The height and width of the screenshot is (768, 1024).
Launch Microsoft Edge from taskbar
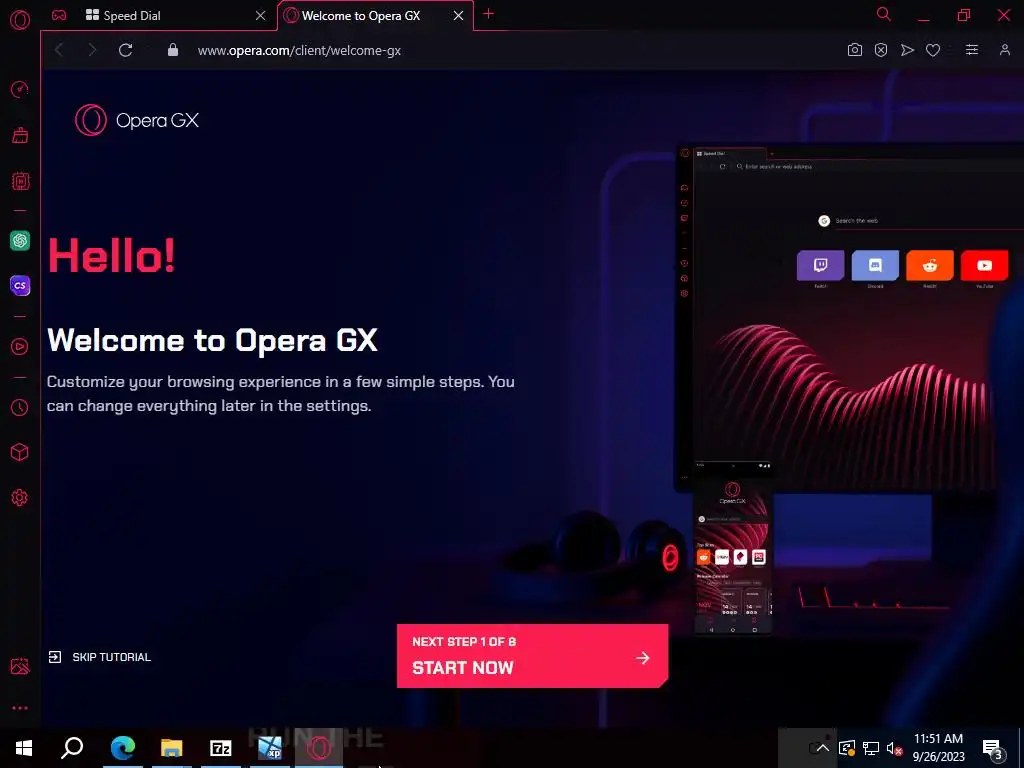point(123,748)
